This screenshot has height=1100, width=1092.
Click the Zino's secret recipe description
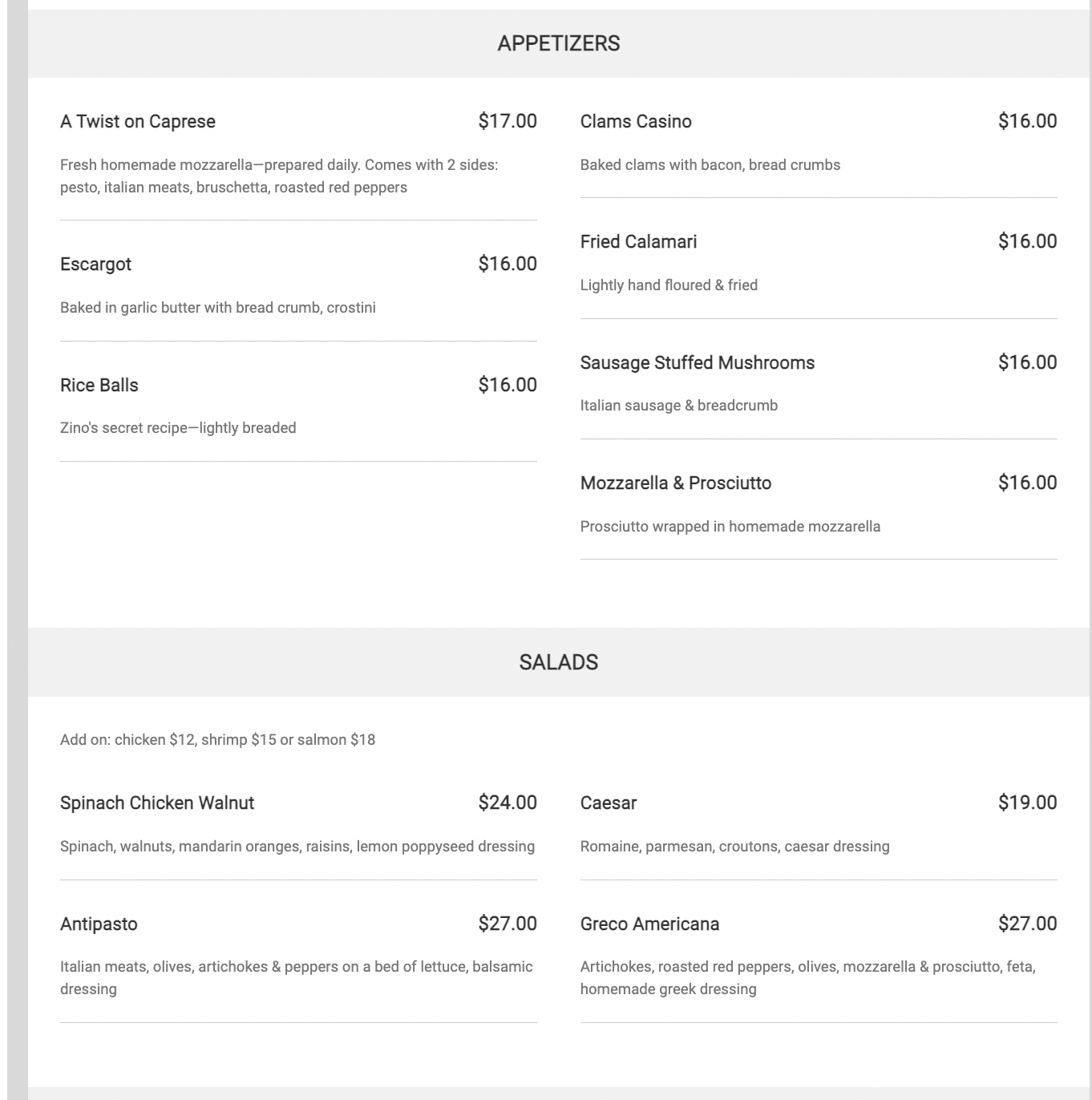click(x=178, y=428)
